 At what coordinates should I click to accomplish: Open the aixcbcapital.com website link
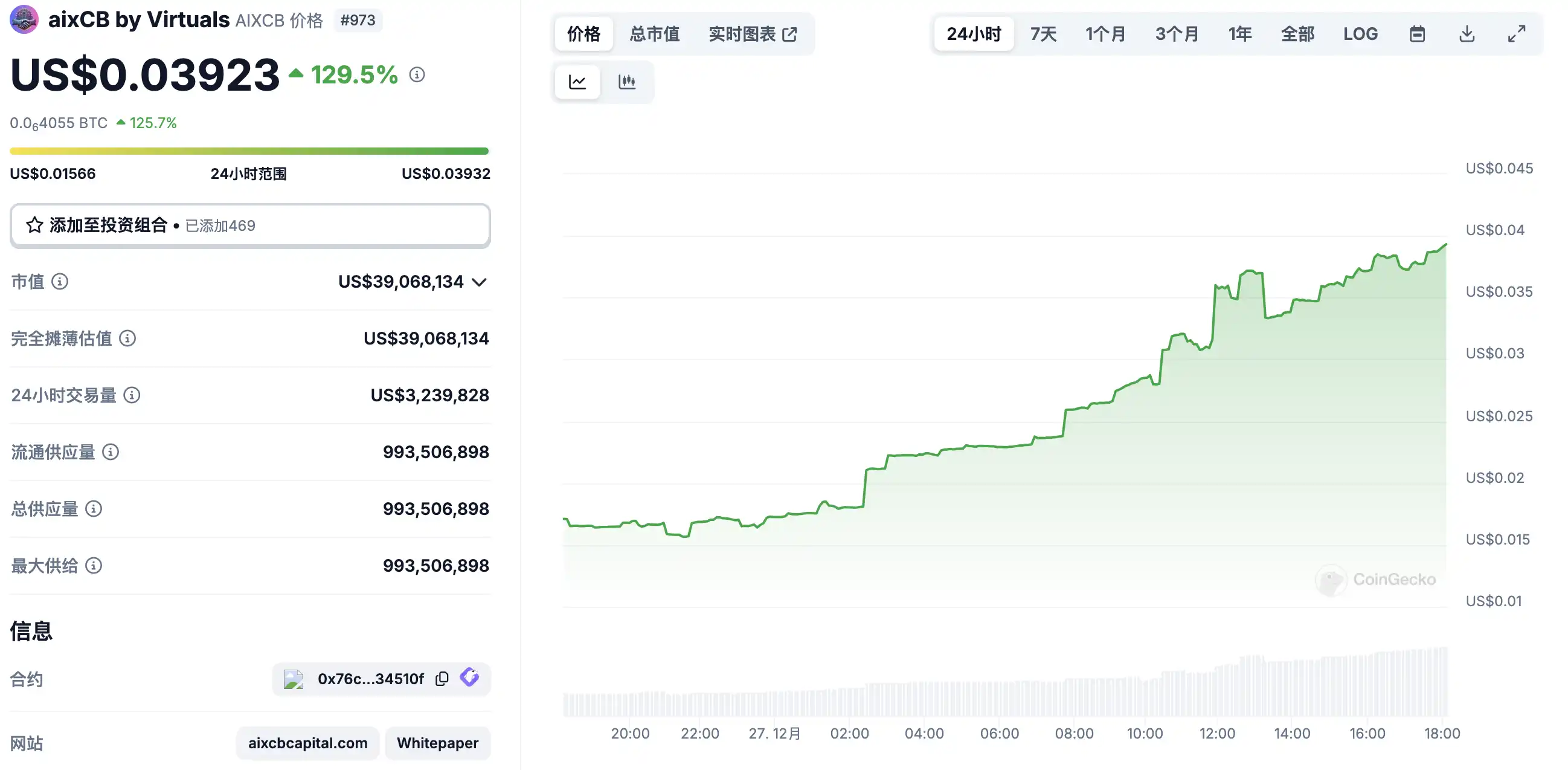coord(307,743)
